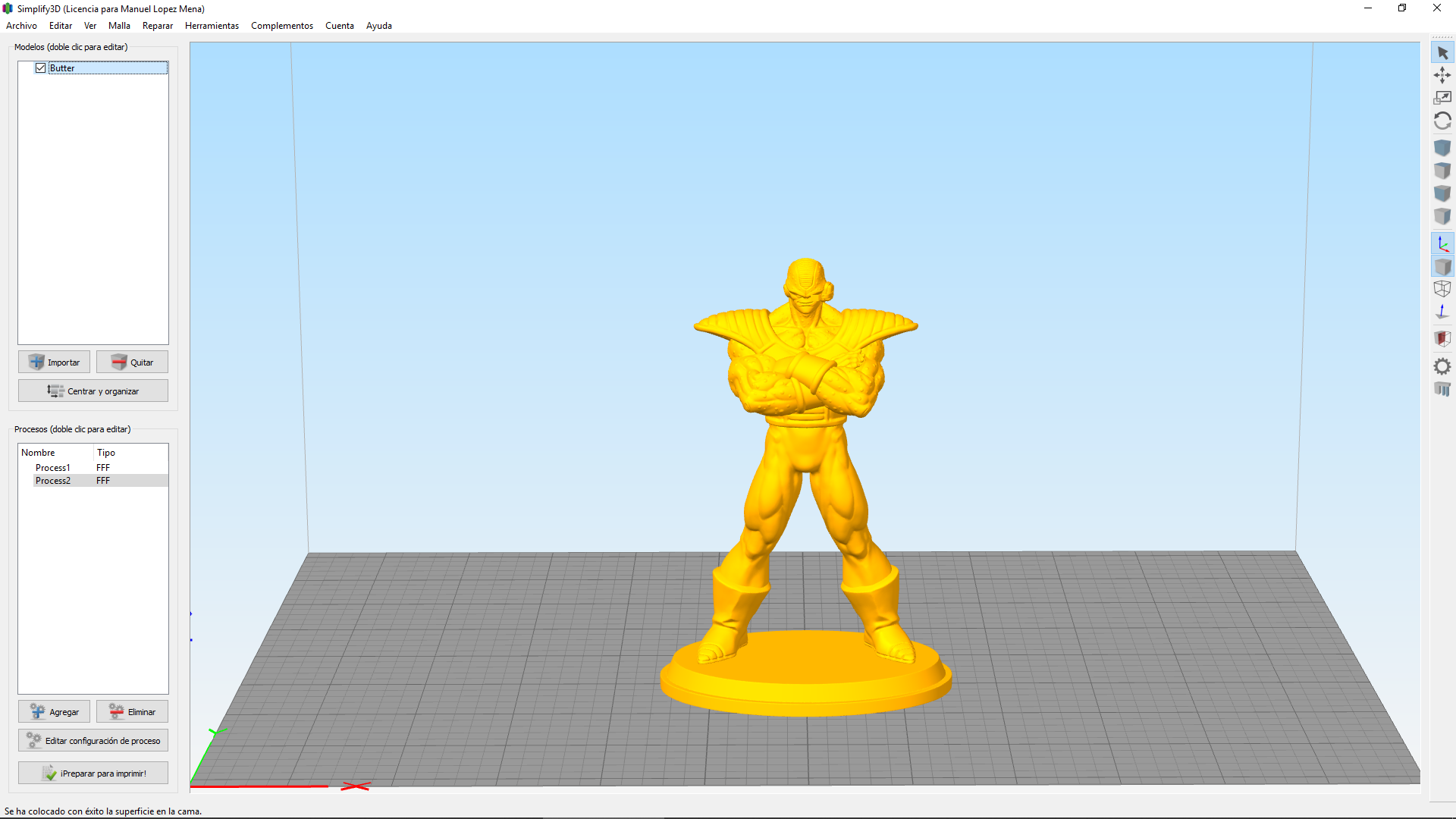Screen dimensions: 1456x819
Task: Select Process1 in the process list
Action: [53, 468]
